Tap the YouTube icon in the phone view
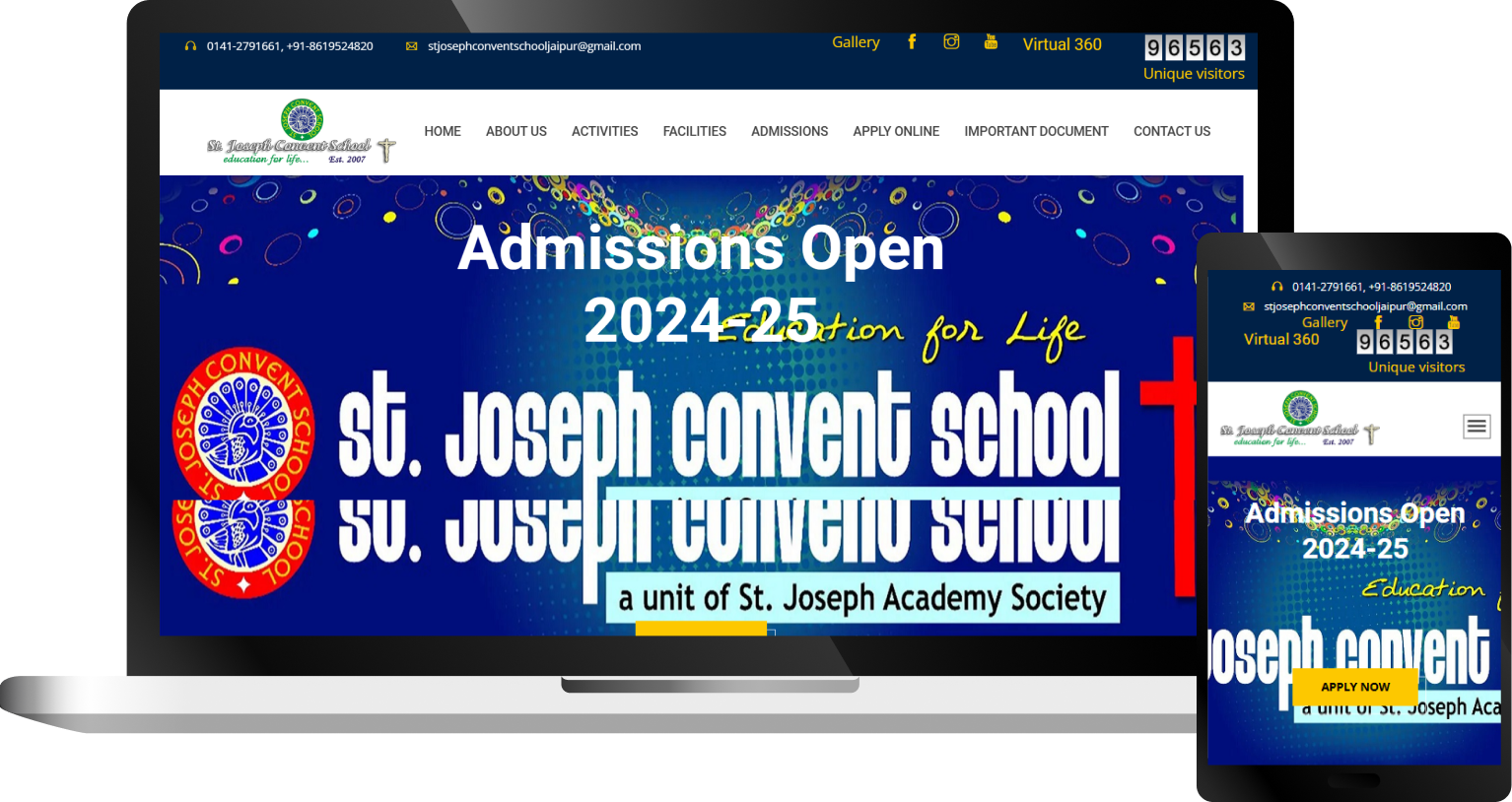Screen dimensions: 1512x802 (1453, 322)
